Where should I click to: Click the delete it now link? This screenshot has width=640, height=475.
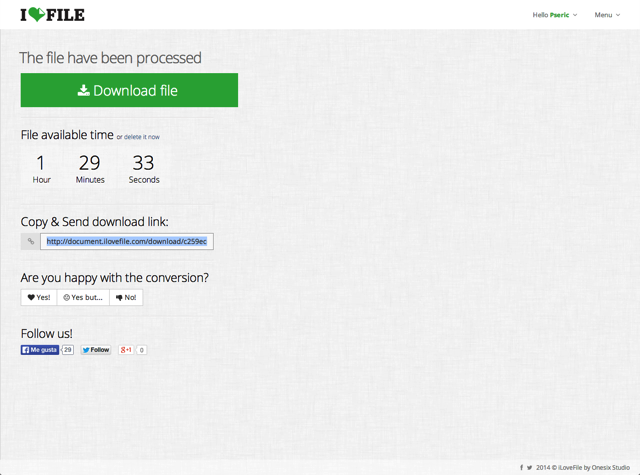(142, 137)
